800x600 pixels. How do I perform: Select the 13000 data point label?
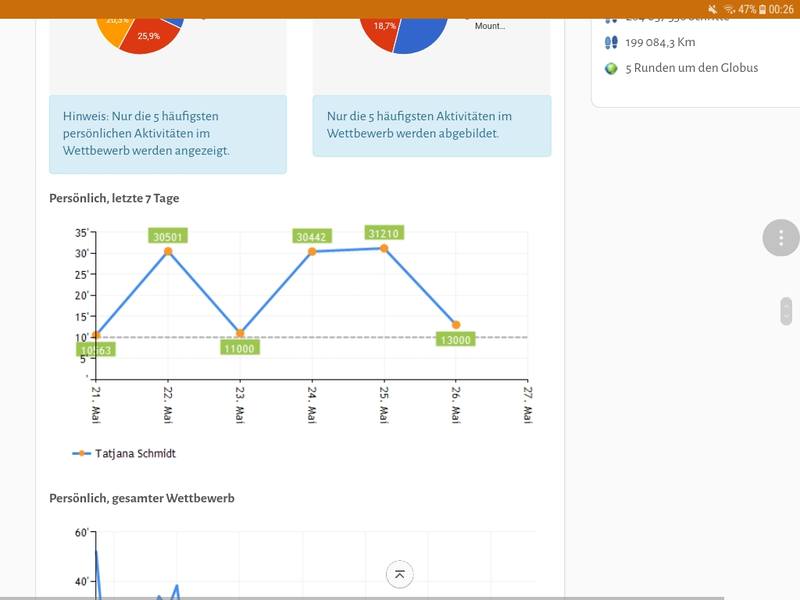(456, 339)
